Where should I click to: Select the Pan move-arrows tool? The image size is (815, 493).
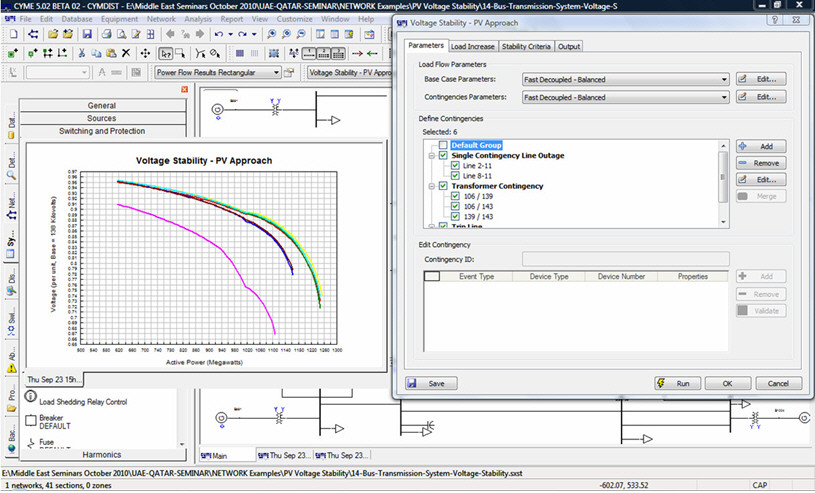[146, 53]
